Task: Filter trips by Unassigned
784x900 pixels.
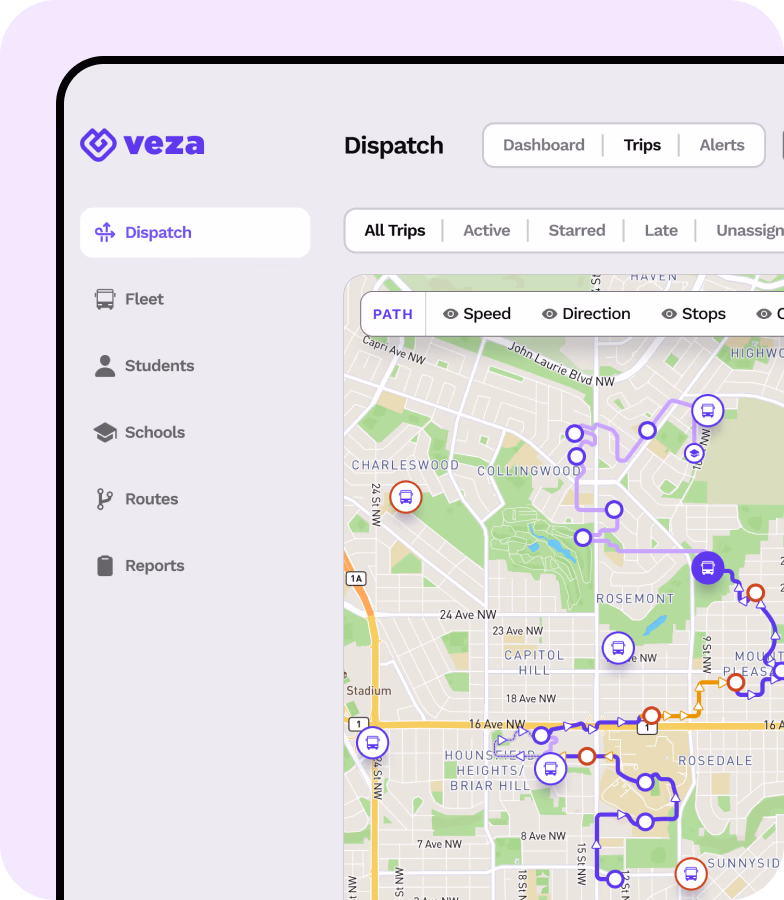Action: 750,230
